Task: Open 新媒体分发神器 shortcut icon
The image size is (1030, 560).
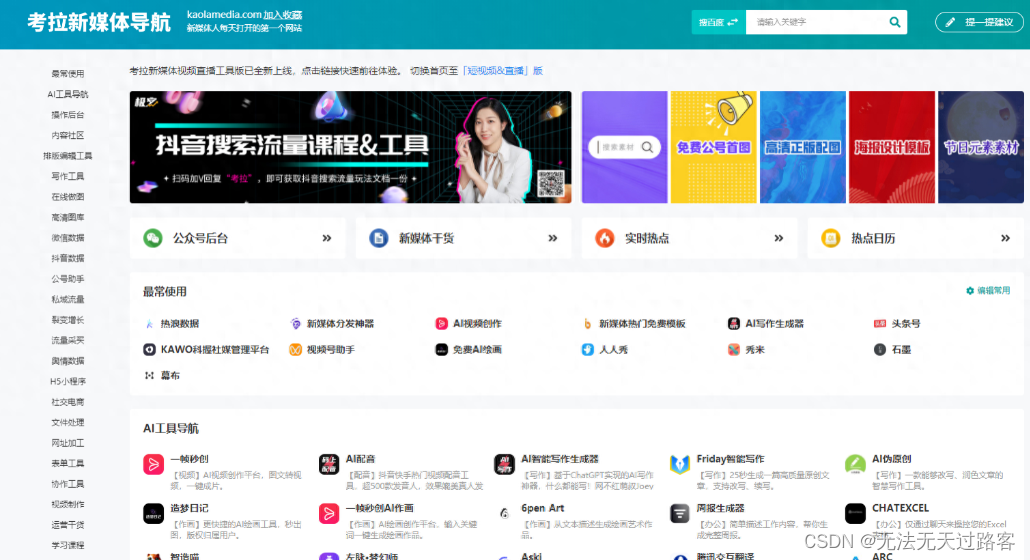Action: click(296, 324)
